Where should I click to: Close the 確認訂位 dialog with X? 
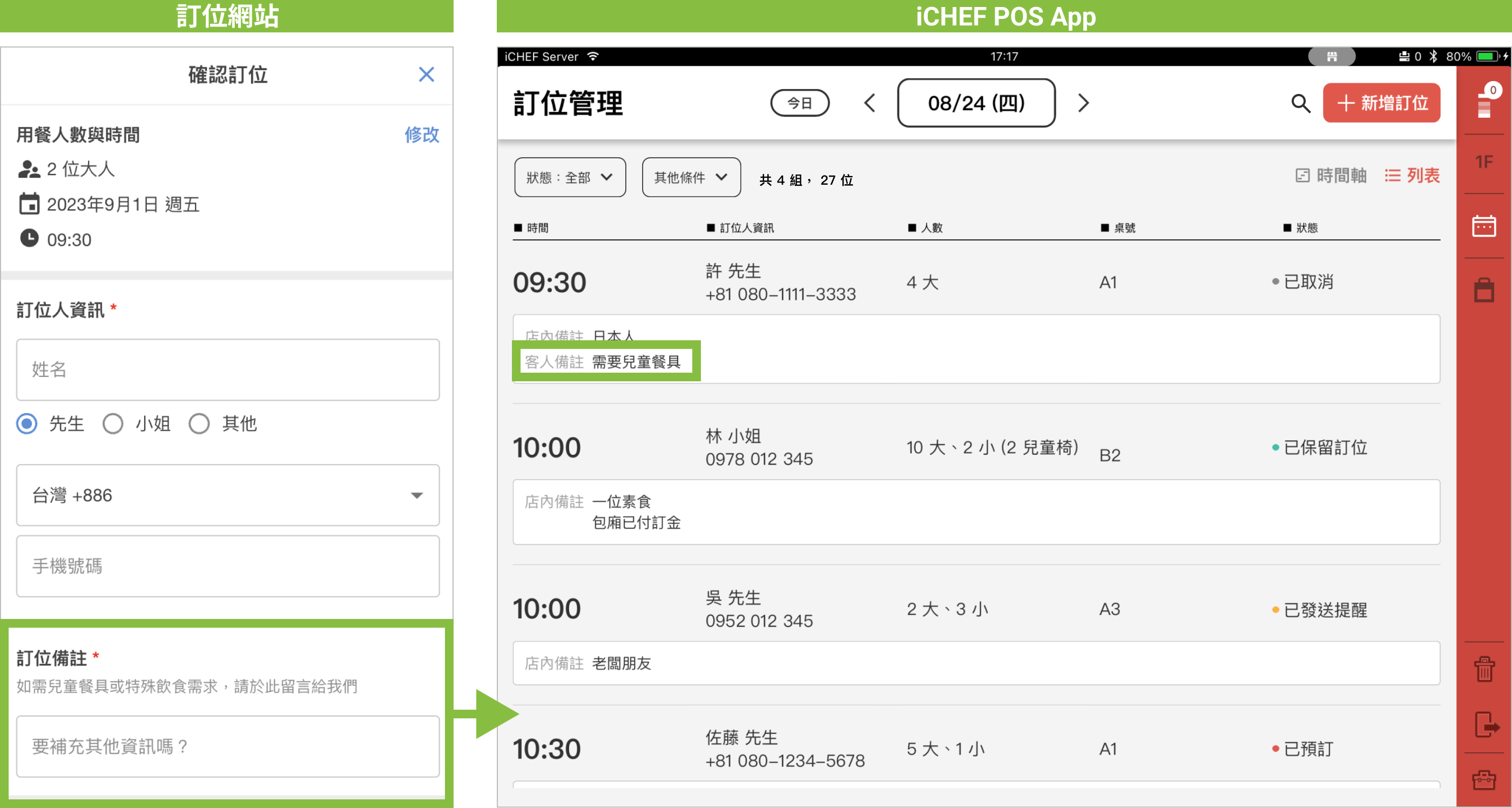pos(426,75)
